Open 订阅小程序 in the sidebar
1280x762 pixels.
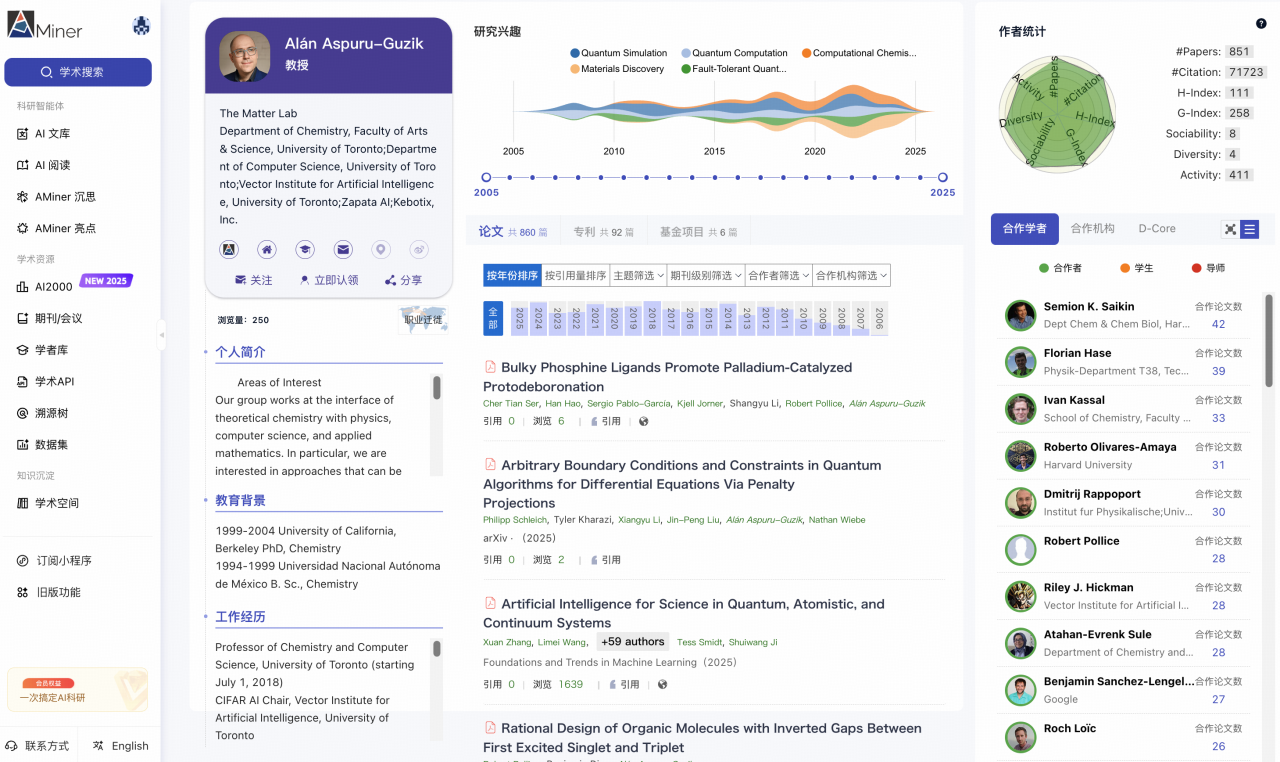click(x=54, y=561)
